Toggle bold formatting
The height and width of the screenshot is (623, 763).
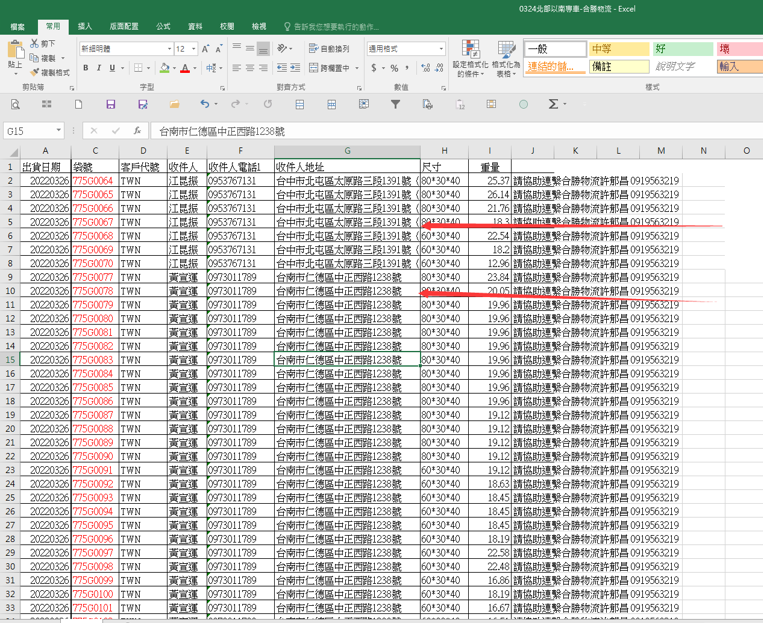(86, 68)
